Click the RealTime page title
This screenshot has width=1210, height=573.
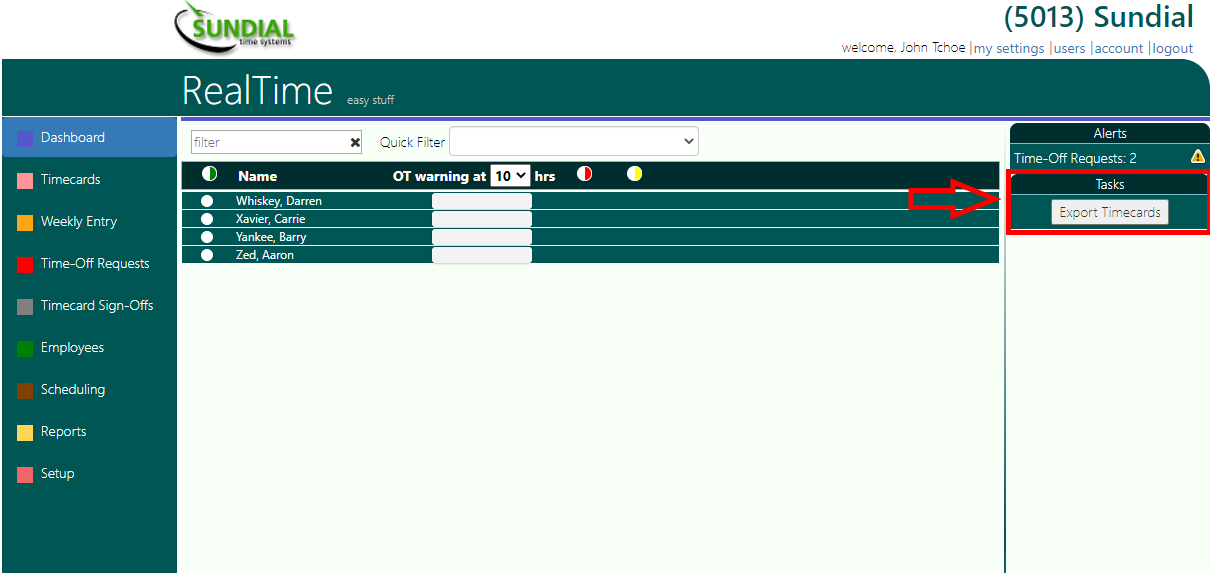[x=257, y=91]
